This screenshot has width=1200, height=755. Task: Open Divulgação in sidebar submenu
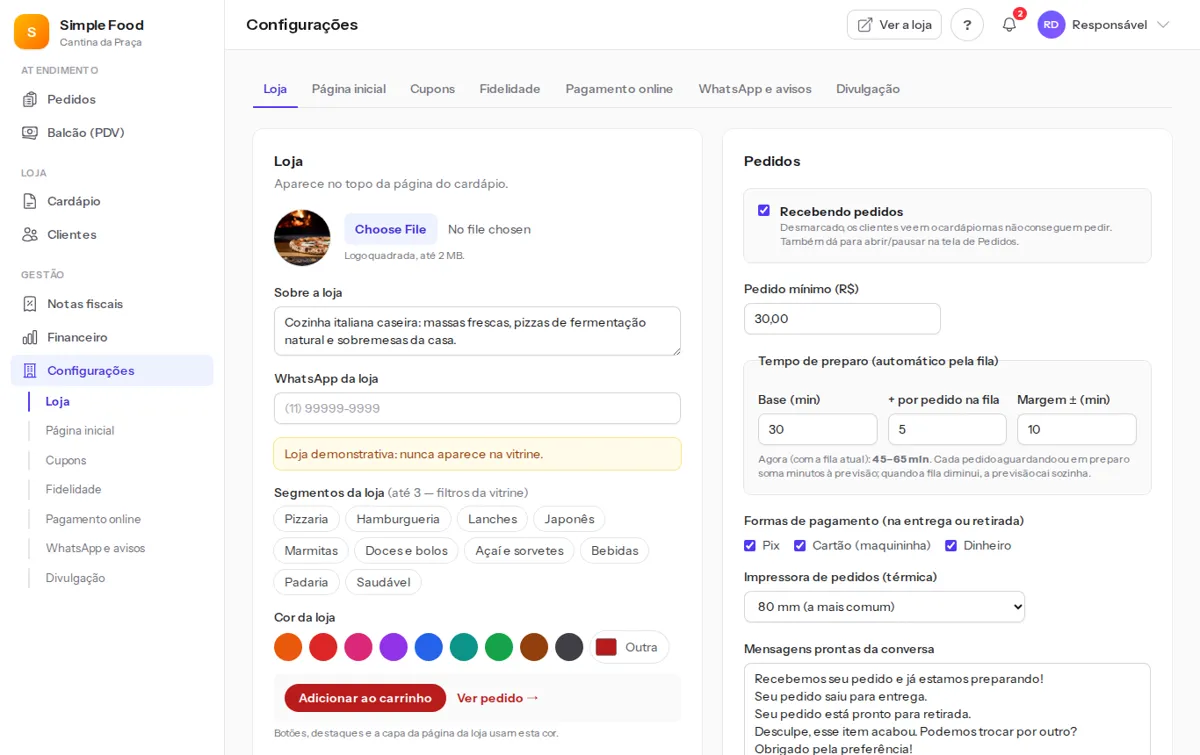tap(75, 578)
